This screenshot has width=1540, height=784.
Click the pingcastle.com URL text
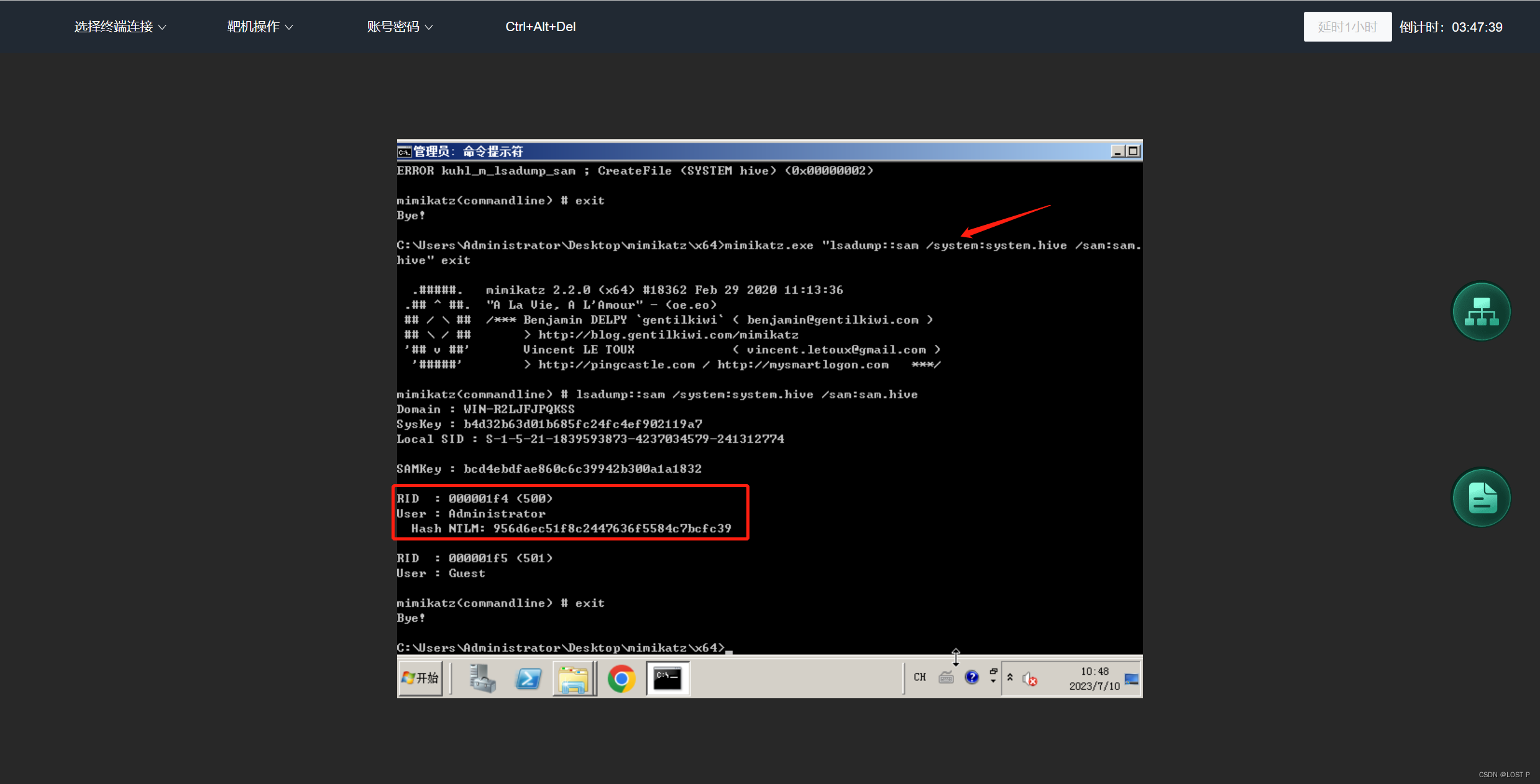point(616,364)
